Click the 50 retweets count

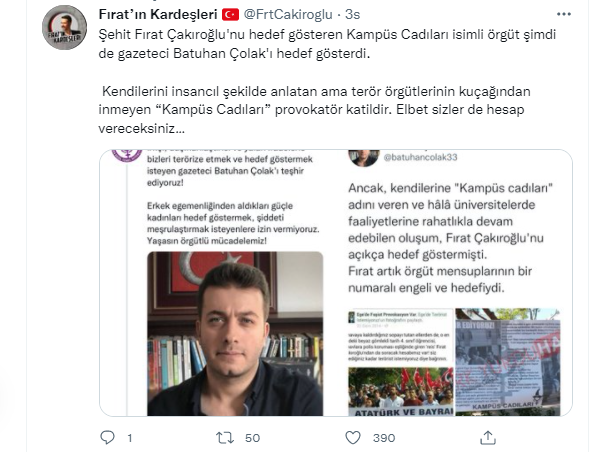(x=252, y=438)
